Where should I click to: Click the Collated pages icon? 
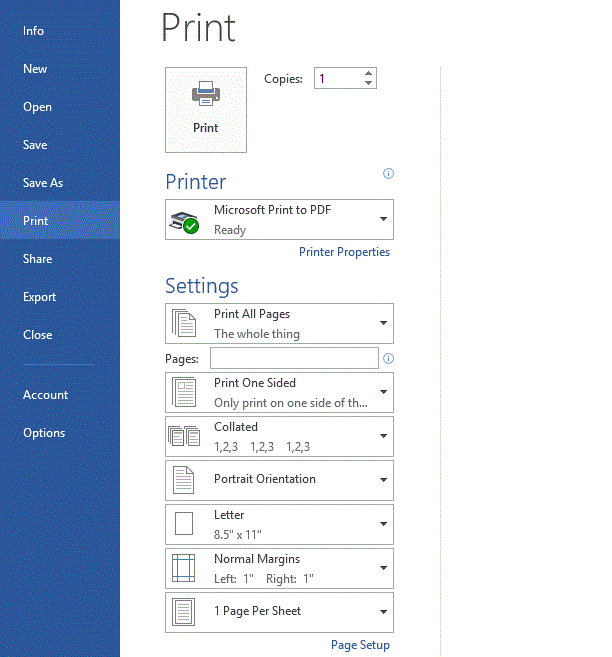coord(184,436)
